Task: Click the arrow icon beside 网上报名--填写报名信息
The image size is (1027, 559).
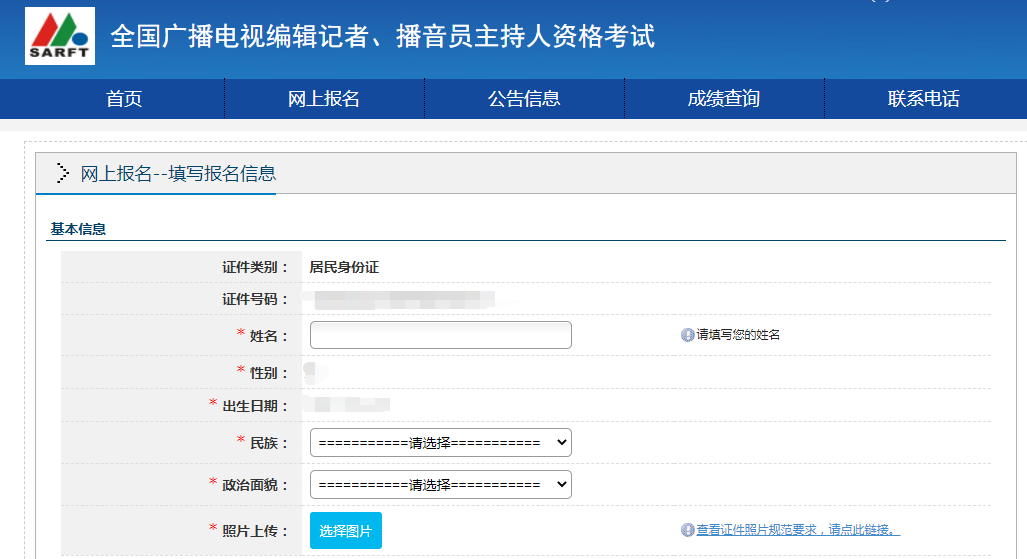Action: point(63,173)
